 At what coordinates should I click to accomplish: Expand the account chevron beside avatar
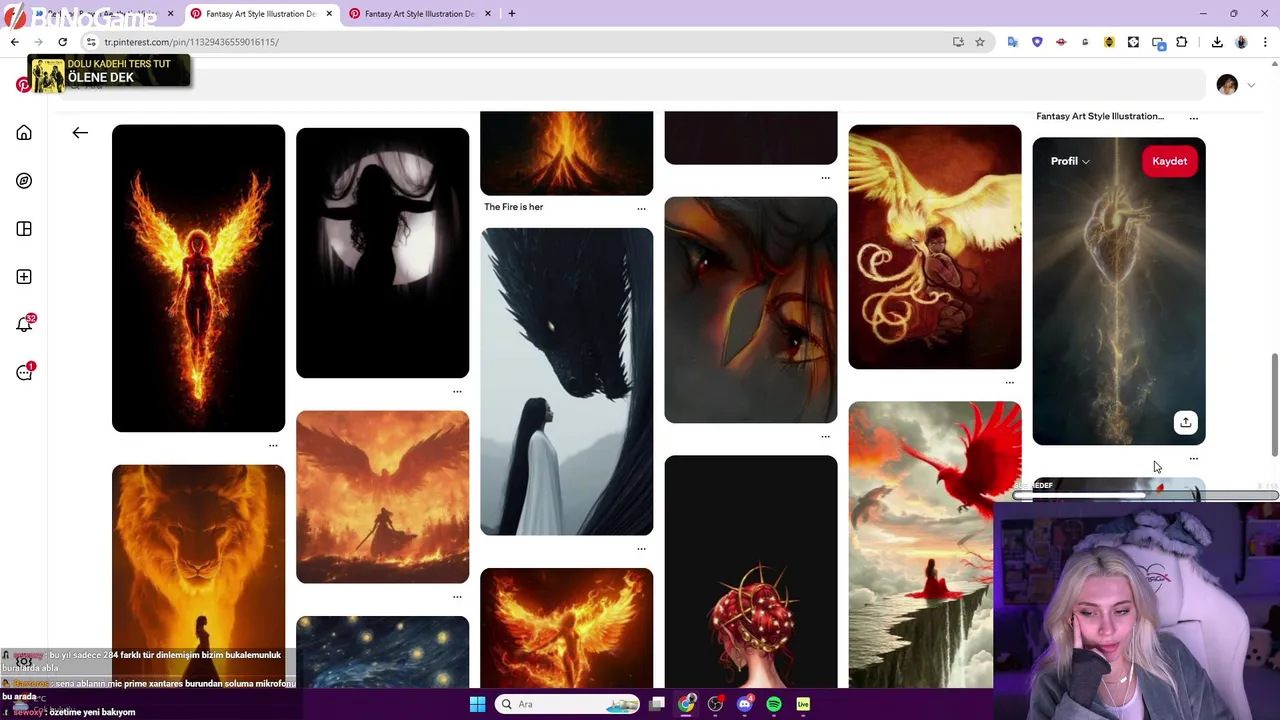pos(1251,85)
